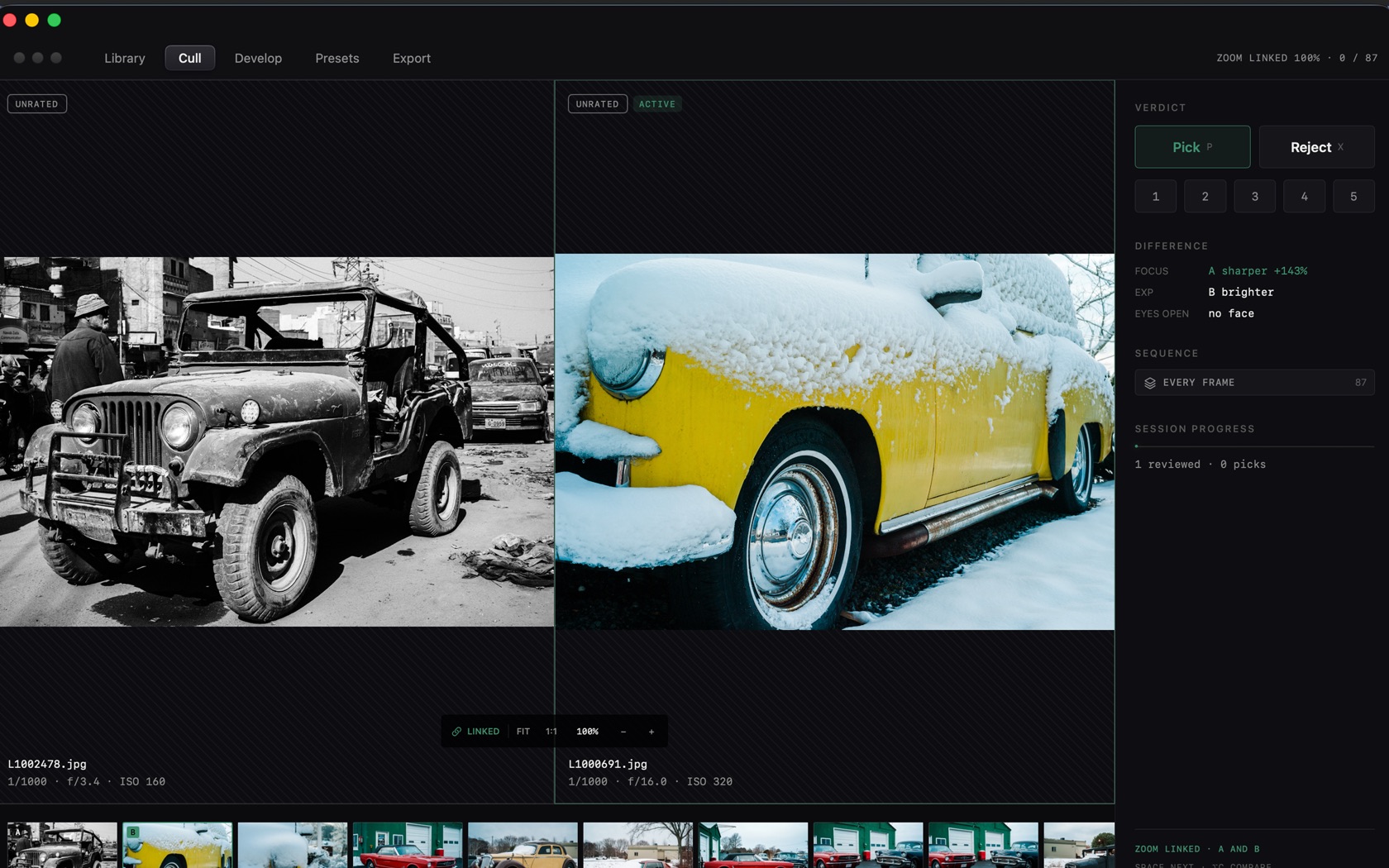This screenshot has height=868, width=1389.
Task: Toggle the LINKED zoom control
Action: [476, 732]
